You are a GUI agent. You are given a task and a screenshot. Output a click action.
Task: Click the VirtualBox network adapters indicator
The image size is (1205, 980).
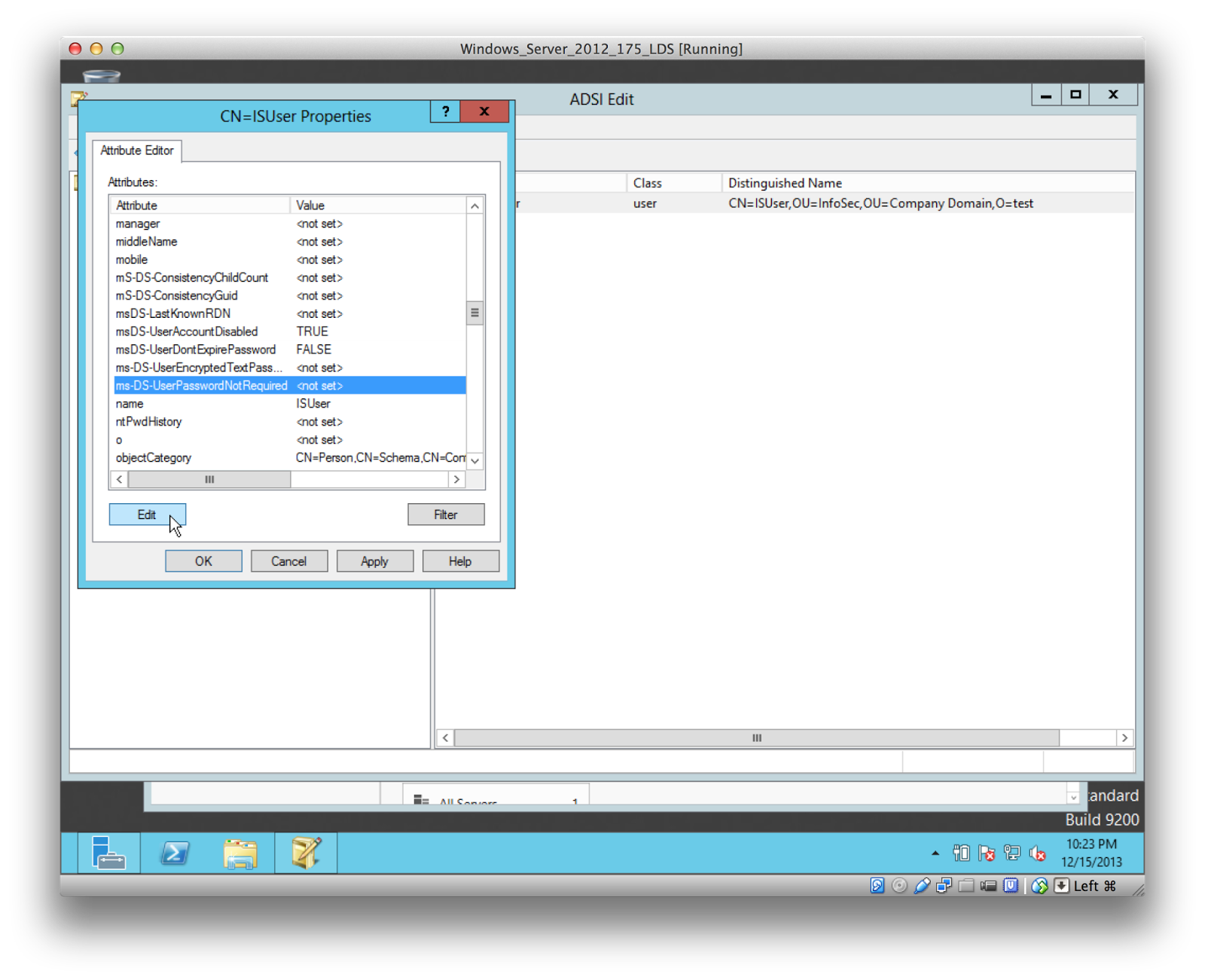click(x=944, y=886)
